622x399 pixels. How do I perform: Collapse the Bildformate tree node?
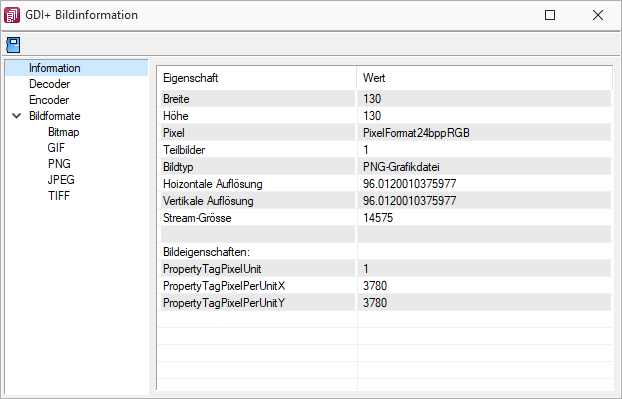pyautogui.click(x=17, y=116)
